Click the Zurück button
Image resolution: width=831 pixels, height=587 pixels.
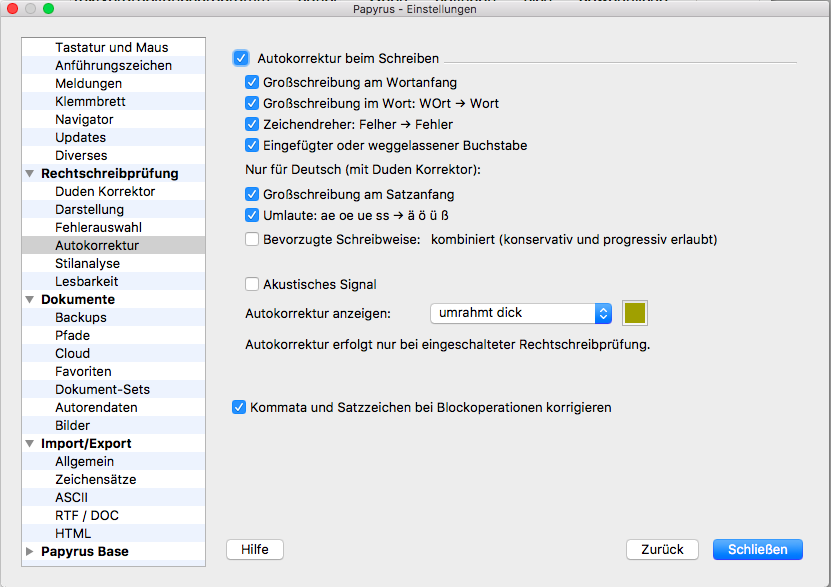662,549
